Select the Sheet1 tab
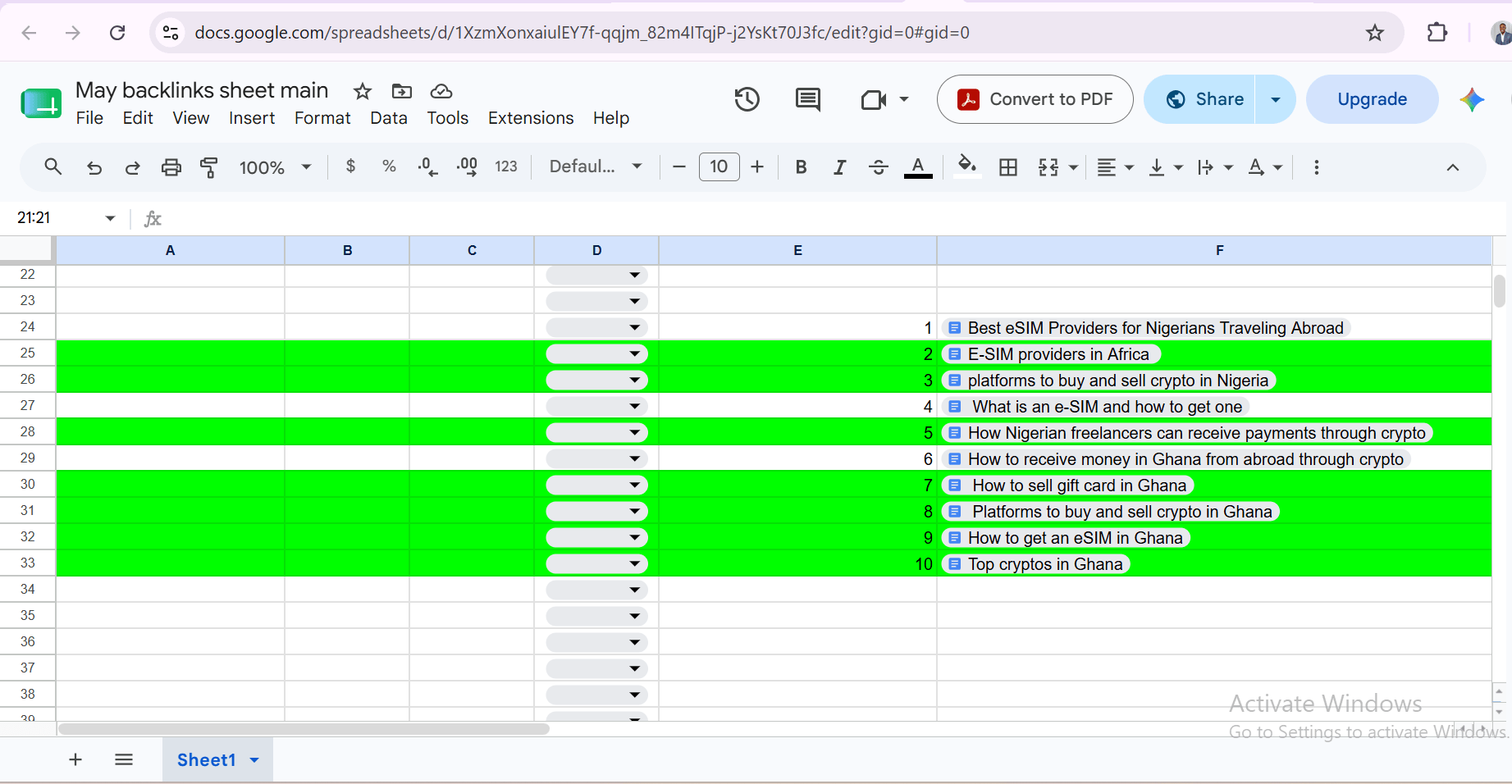Screen dimensions: 1512x784 (x=217, y=759)
